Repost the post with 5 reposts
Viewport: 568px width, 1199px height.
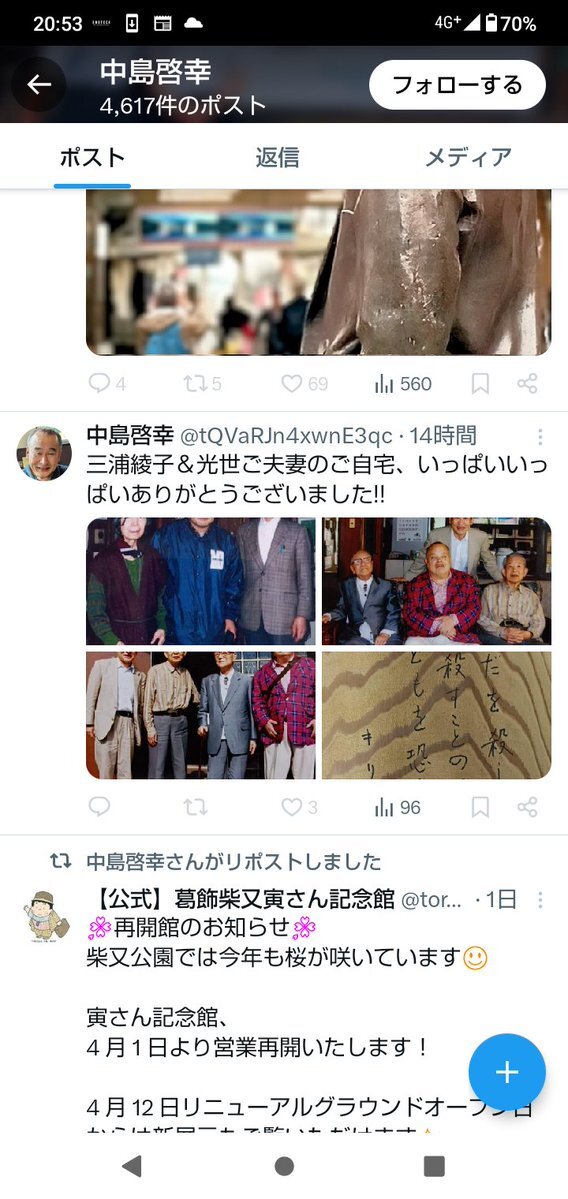(203, 384)
